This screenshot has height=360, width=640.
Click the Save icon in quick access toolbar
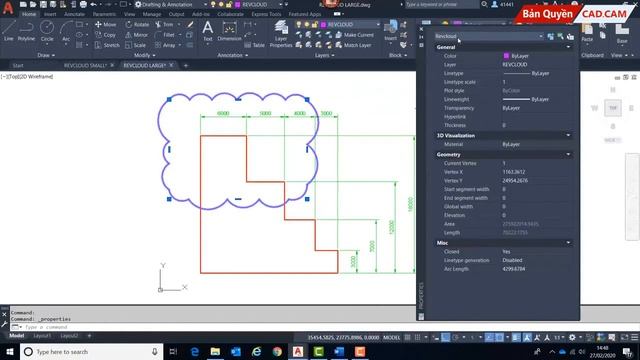(43, 4)
